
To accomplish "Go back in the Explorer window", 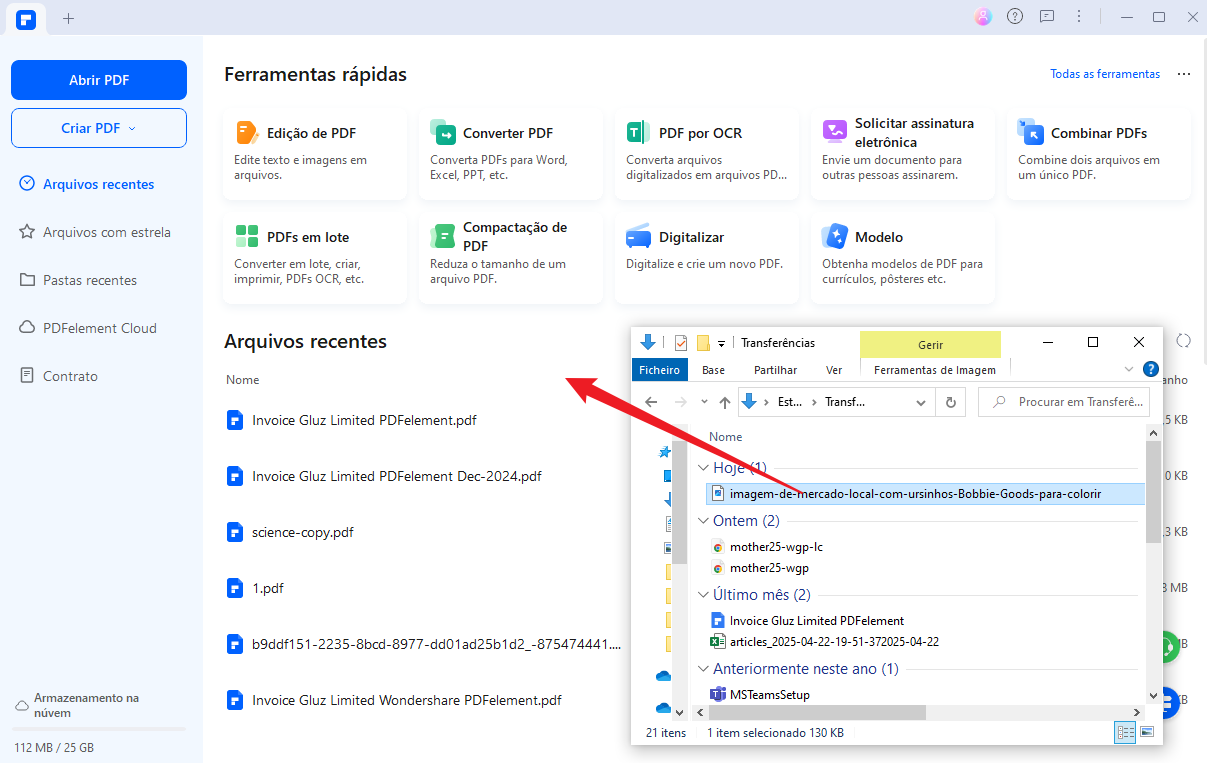I will coord(651,402).
